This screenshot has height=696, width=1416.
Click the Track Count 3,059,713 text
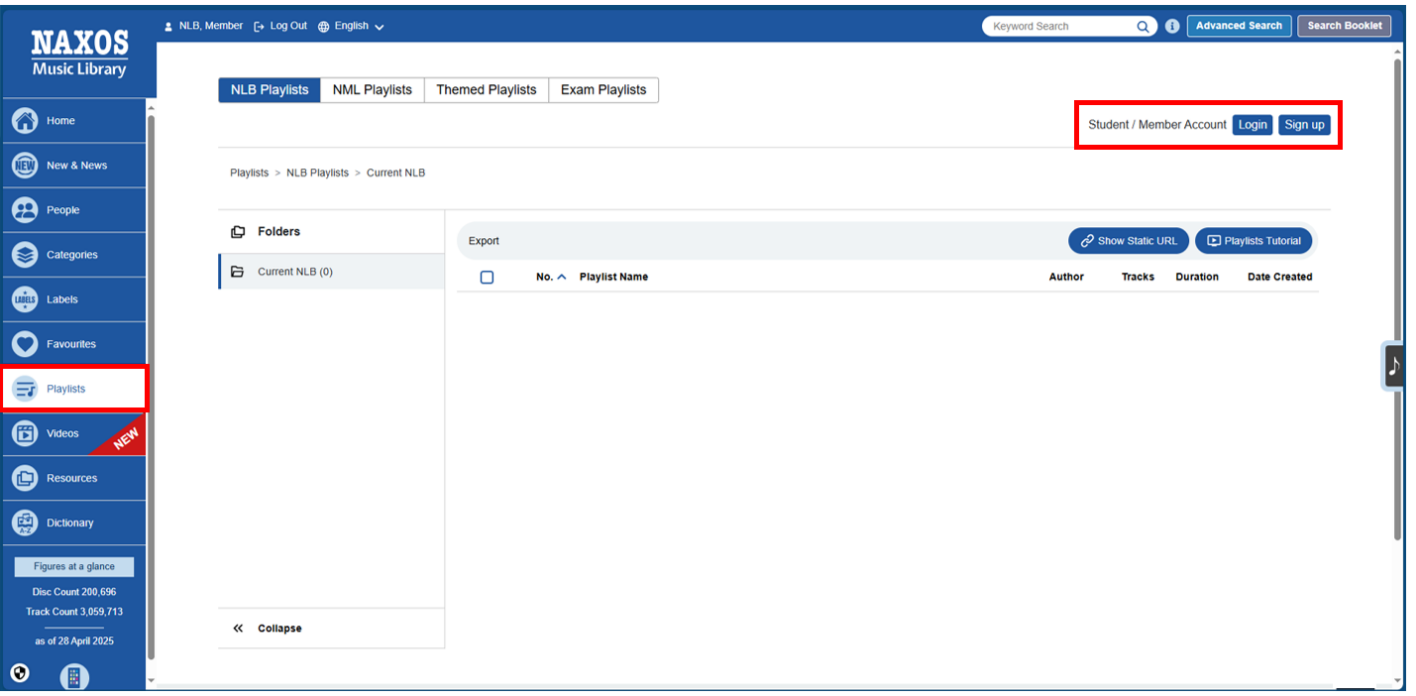pyautogui.click(x=74, y=612)
